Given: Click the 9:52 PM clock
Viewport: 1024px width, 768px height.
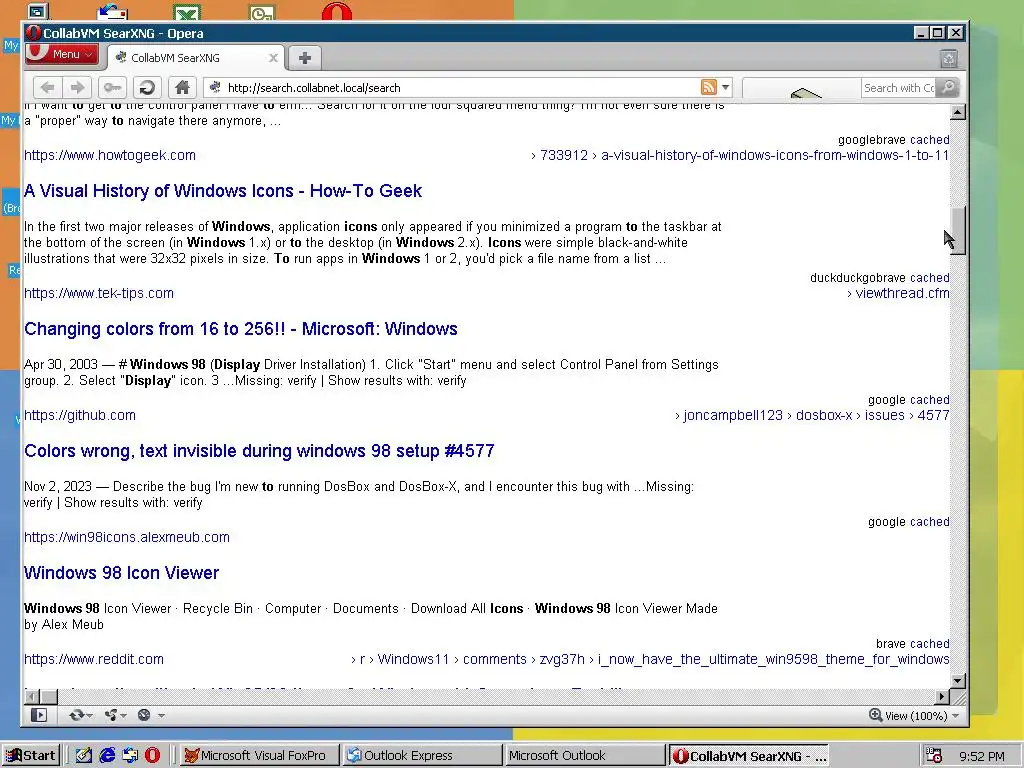Looking at the screenshot, I should pyautogui.click(x=982, y=756).
